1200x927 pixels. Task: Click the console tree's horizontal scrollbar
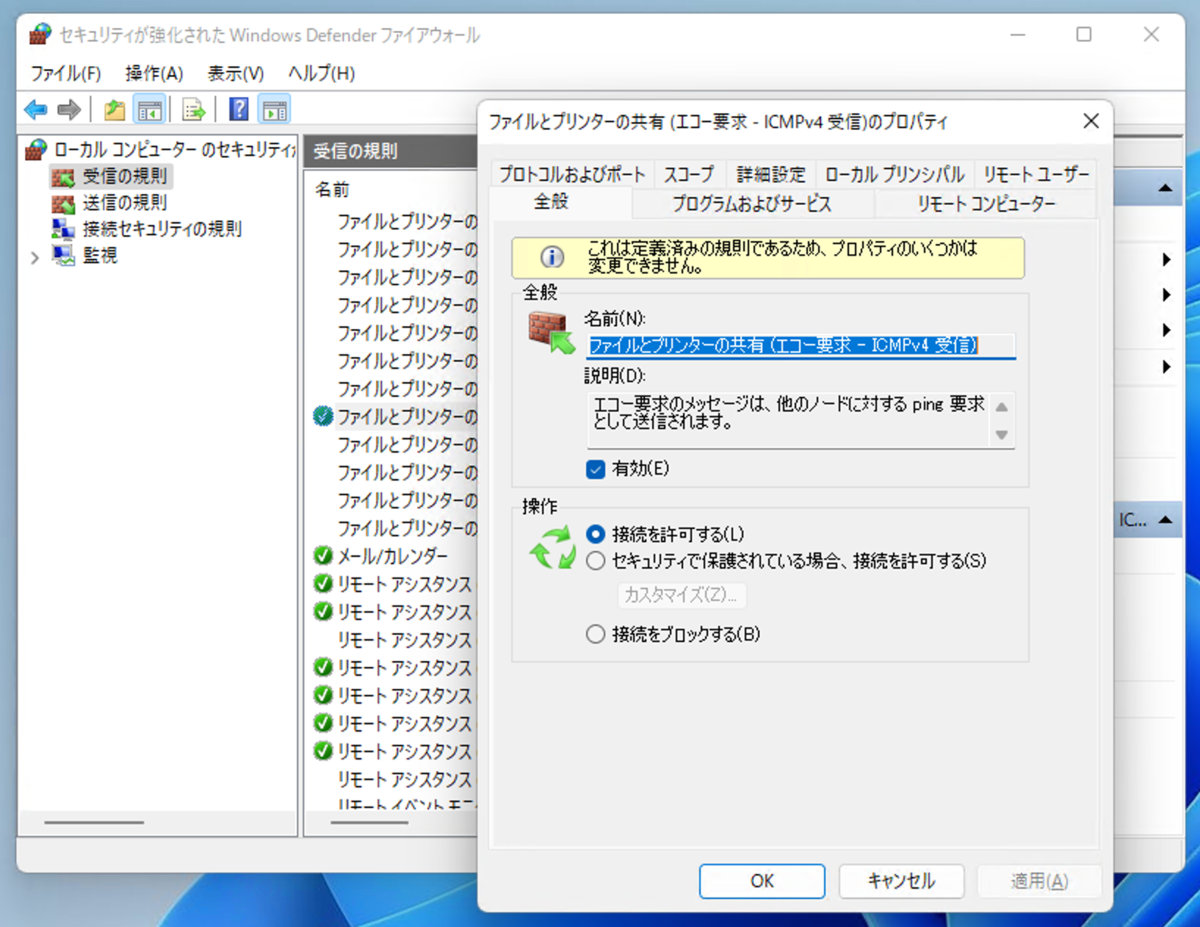[x=95, y=823]
